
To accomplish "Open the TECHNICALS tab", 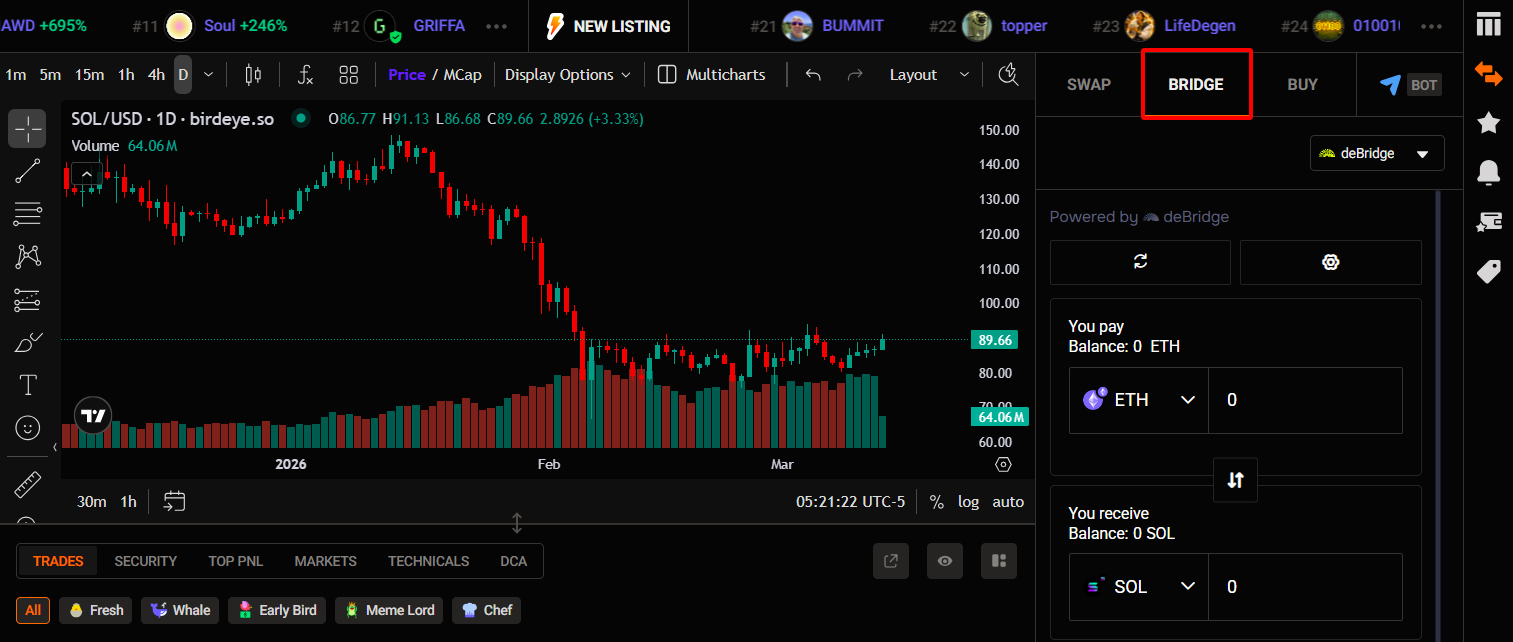I will 428,561.
